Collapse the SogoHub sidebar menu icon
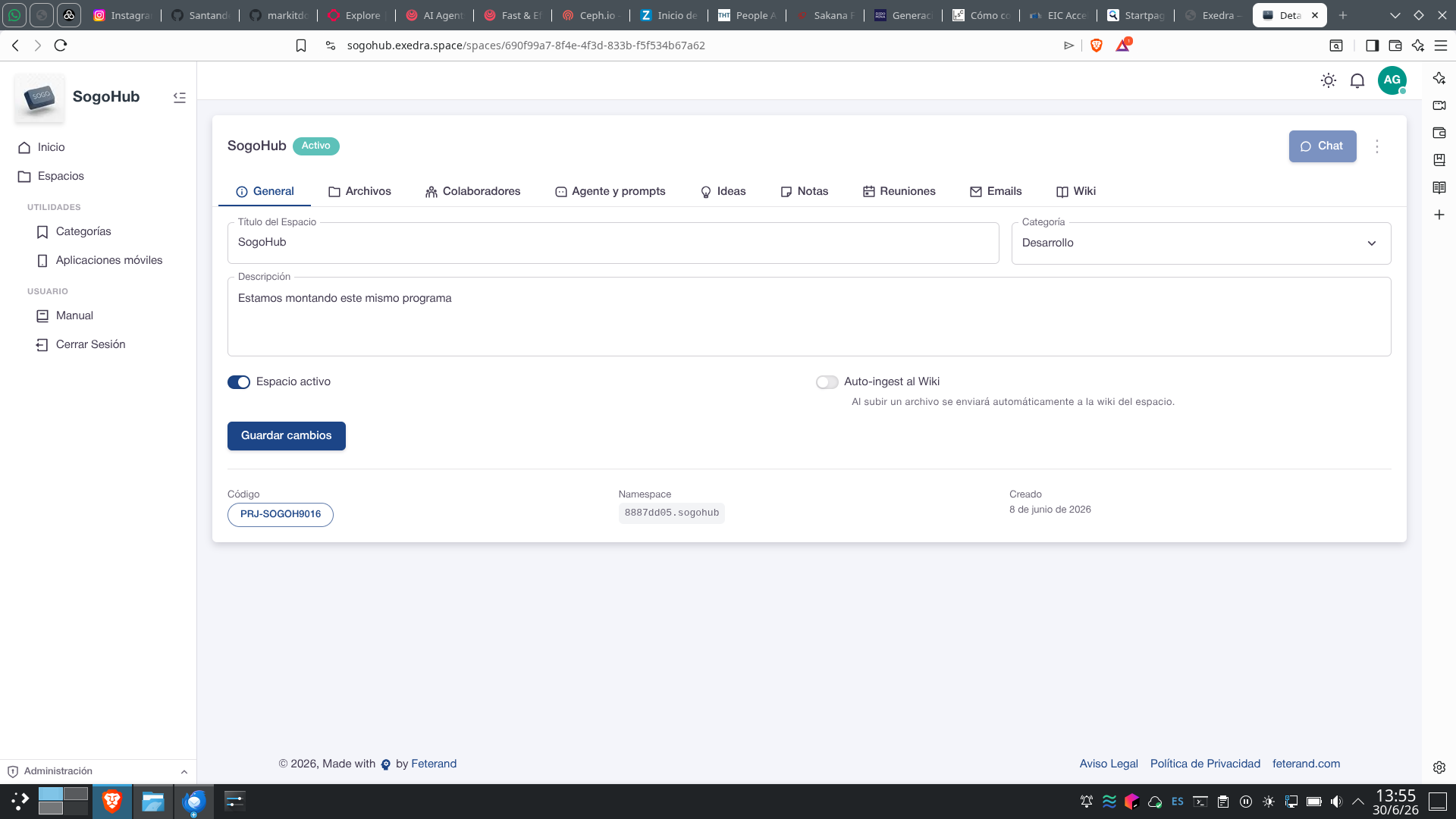The height and width of the screenshot is (819, 1456). [x=180, y=97]
